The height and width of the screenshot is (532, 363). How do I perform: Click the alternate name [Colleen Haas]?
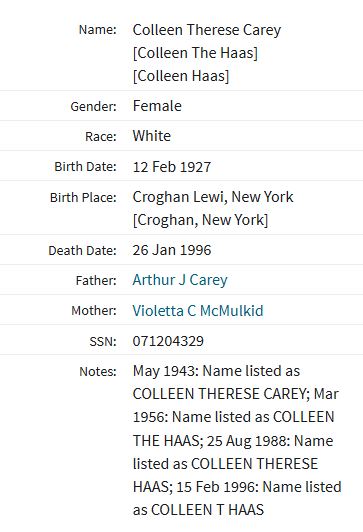[181, 76]
